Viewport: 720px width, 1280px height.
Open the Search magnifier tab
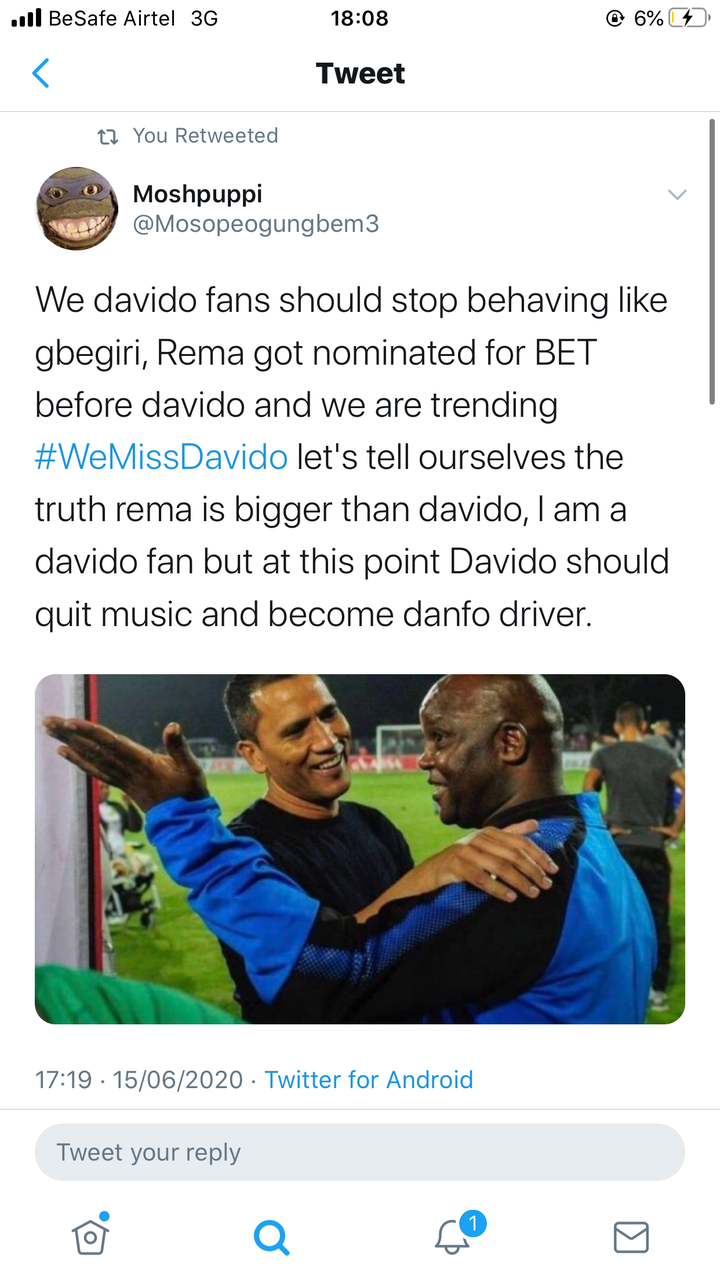coord(271,1236)
